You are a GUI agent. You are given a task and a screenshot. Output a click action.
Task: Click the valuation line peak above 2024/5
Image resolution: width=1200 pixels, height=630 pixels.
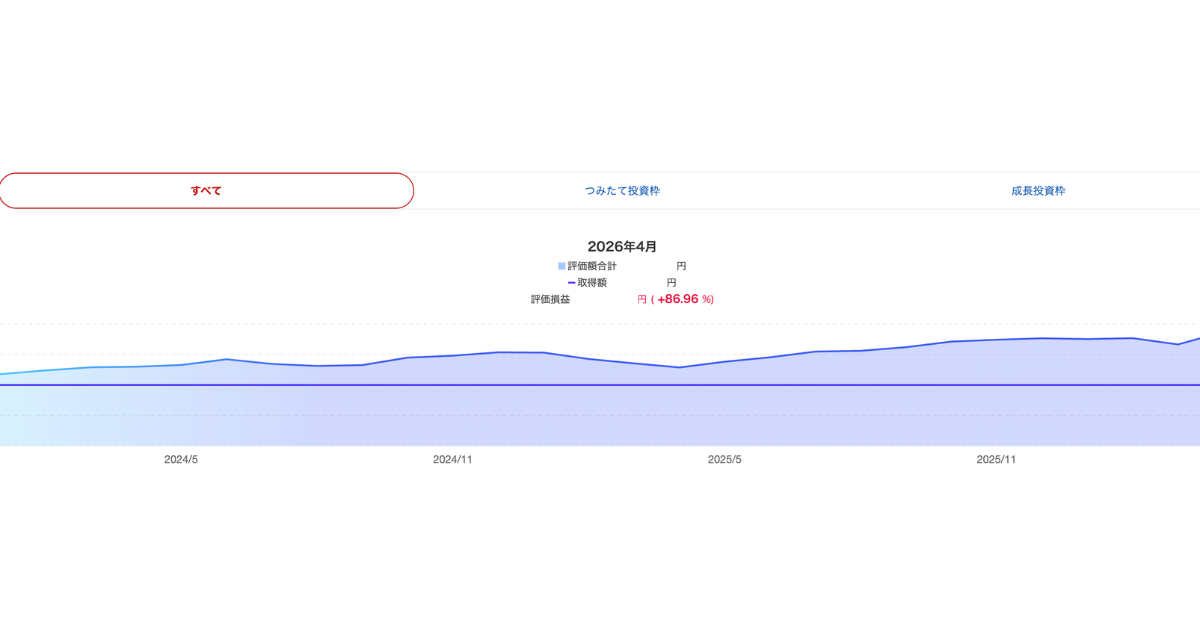pyautogui.click(x=227, y=359)
